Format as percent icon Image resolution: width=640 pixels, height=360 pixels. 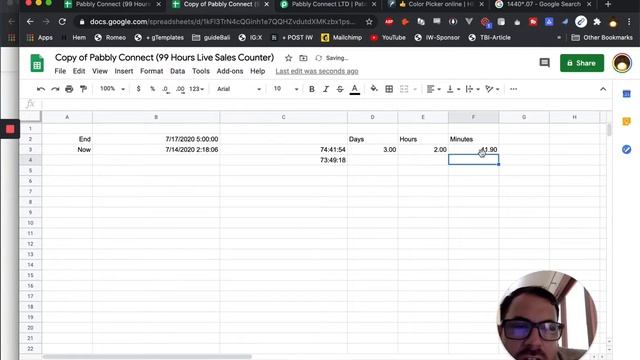[x=152, y=89]
